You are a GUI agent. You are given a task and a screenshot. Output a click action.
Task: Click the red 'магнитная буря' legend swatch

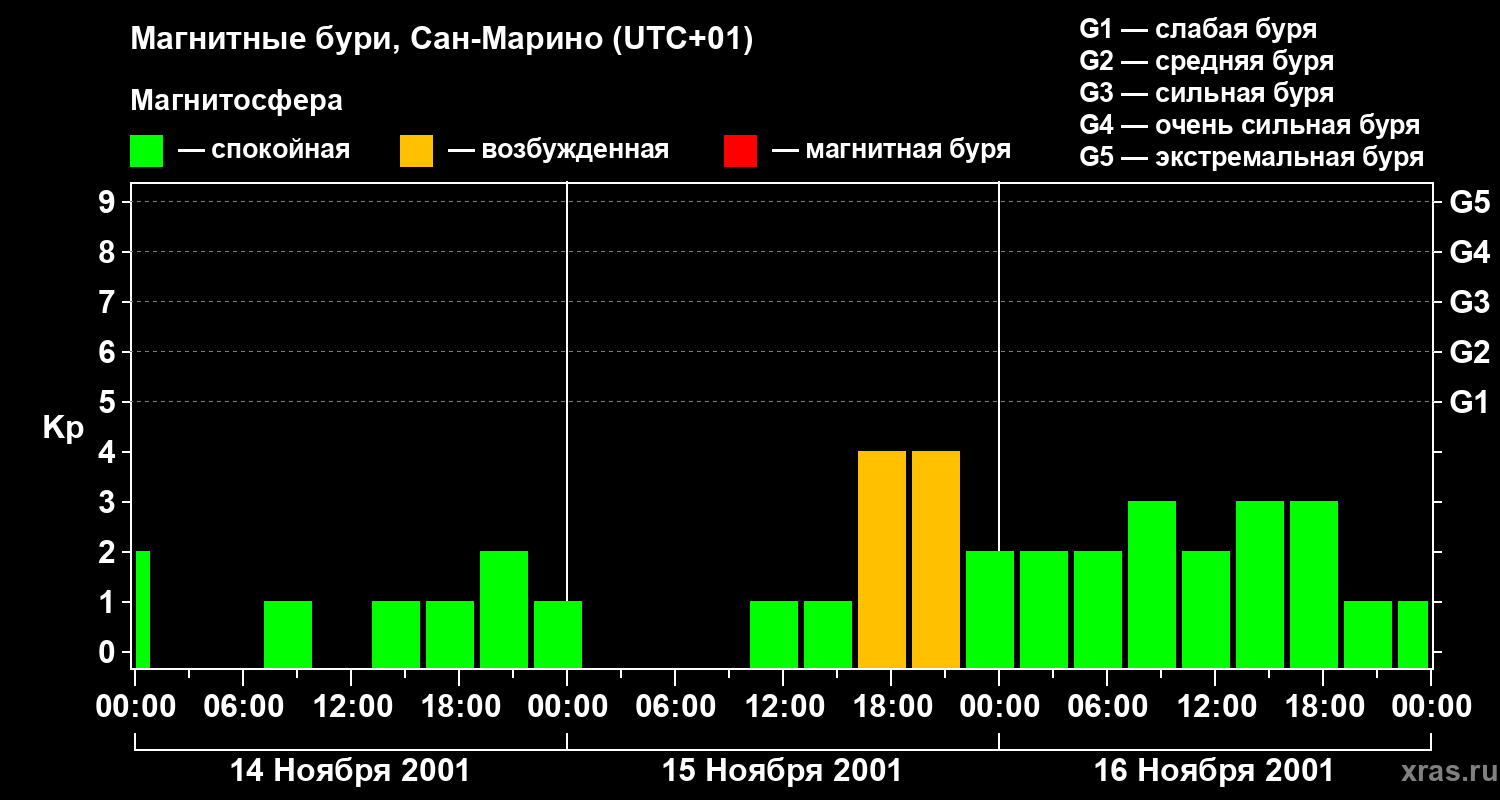tap(740, 151)
